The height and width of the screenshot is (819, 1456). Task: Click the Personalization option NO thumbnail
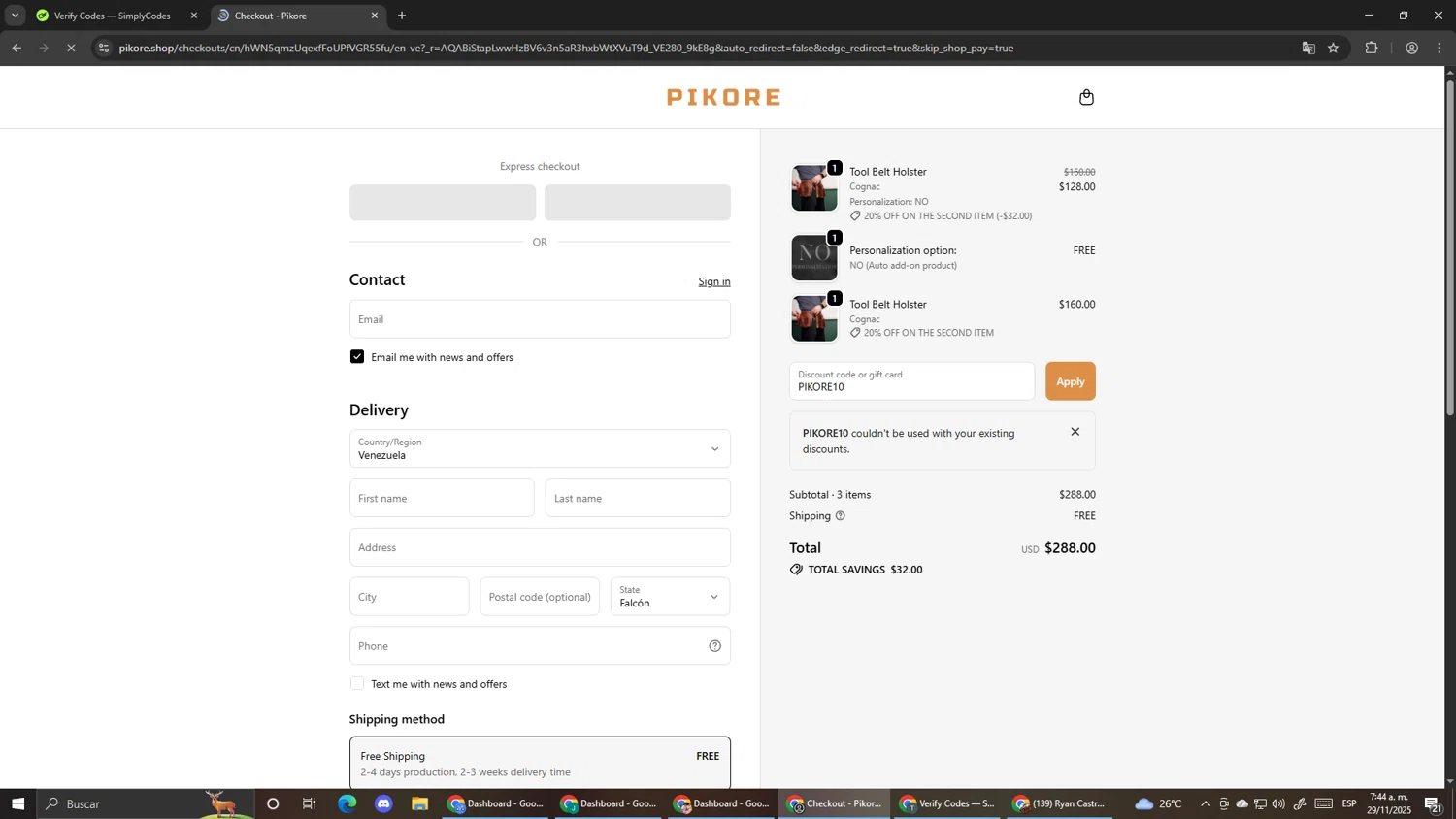pyautogui.click(x=814, y=258)
